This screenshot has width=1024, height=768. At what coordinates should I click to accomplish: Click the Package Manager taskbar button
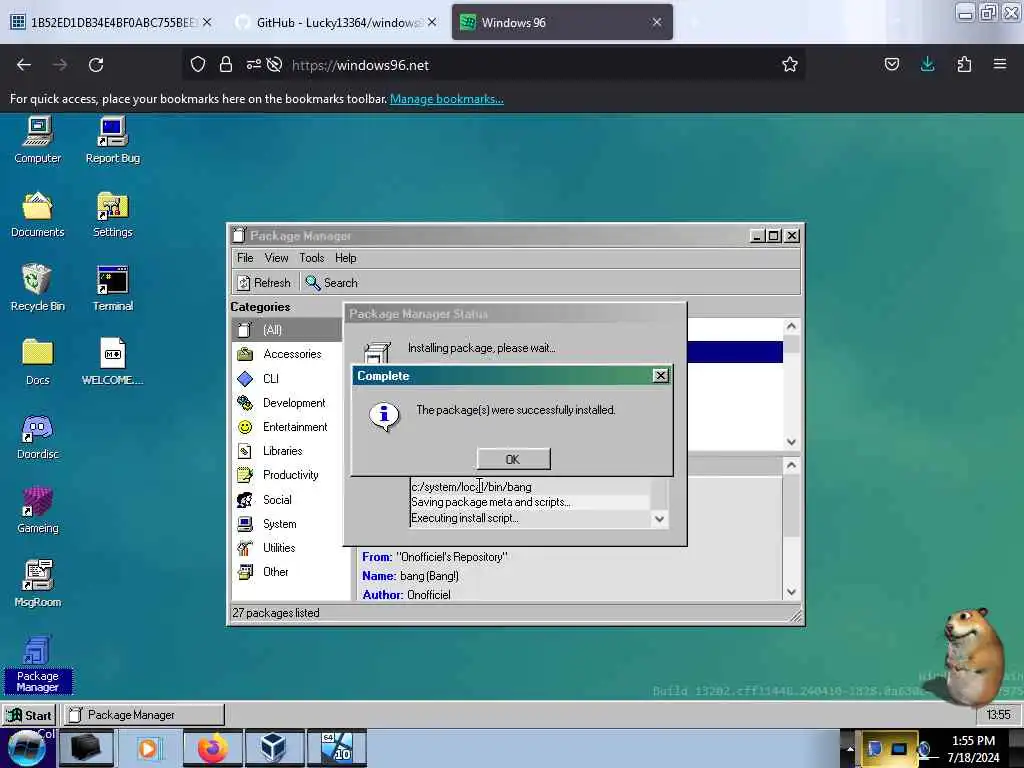tap(144, 715)
